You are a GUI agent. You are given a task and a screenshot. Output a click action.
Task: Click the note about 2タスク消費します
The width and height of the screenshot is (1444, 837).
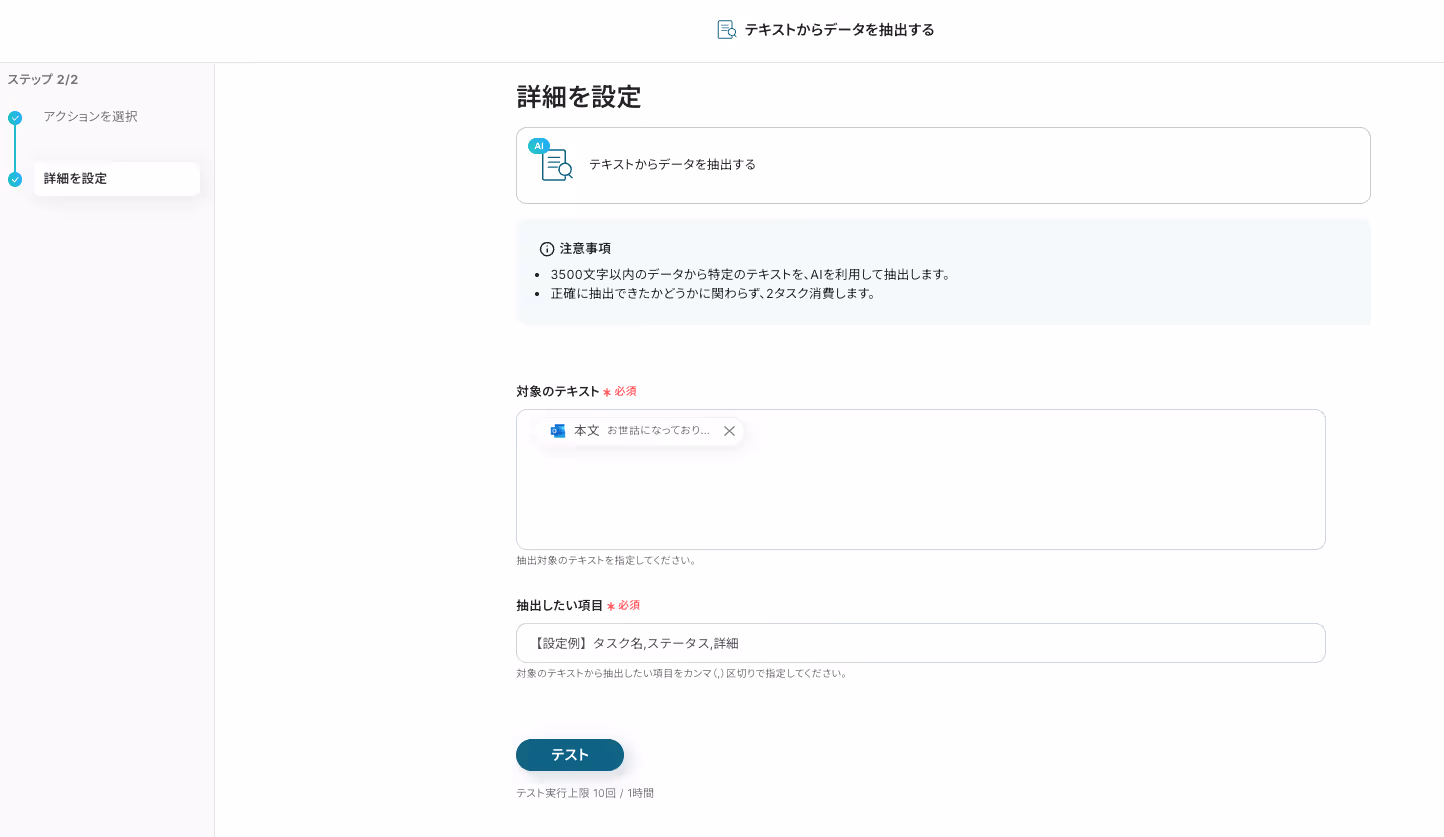coord(713,294)
